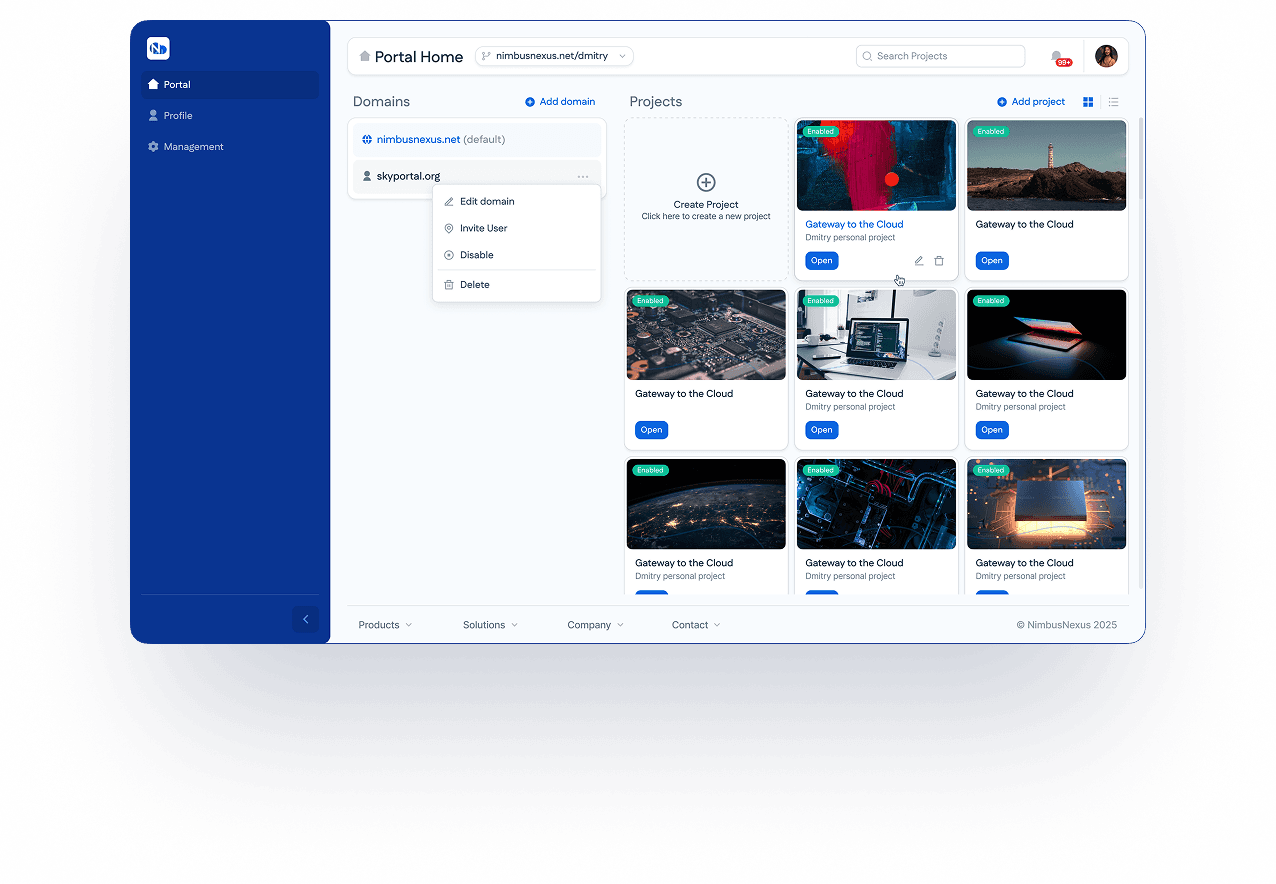Click the notification bell with 99+ badge

pyautogui.click(x=1058, y=57)
